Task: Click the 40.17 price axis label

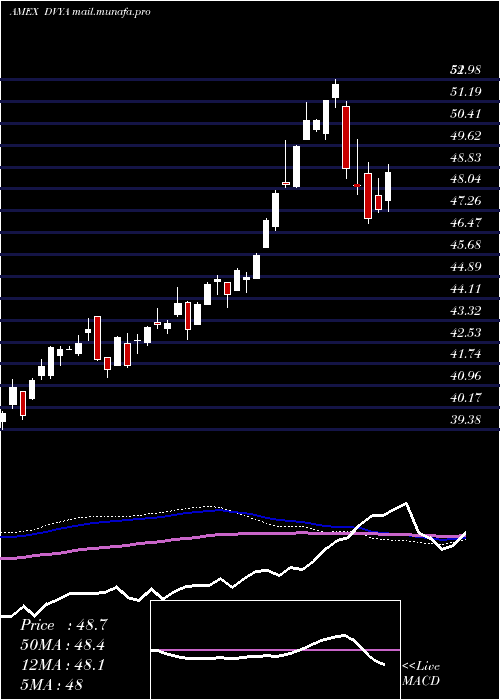Action: point(466,398)
